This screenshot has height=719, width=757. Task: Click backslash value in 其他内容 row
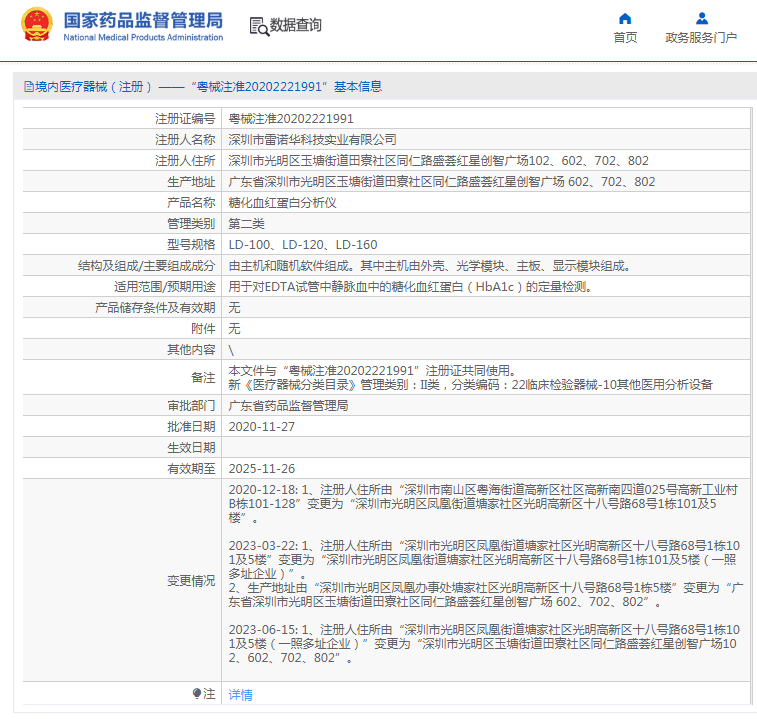pyautogui.click(x=231, y=350)
